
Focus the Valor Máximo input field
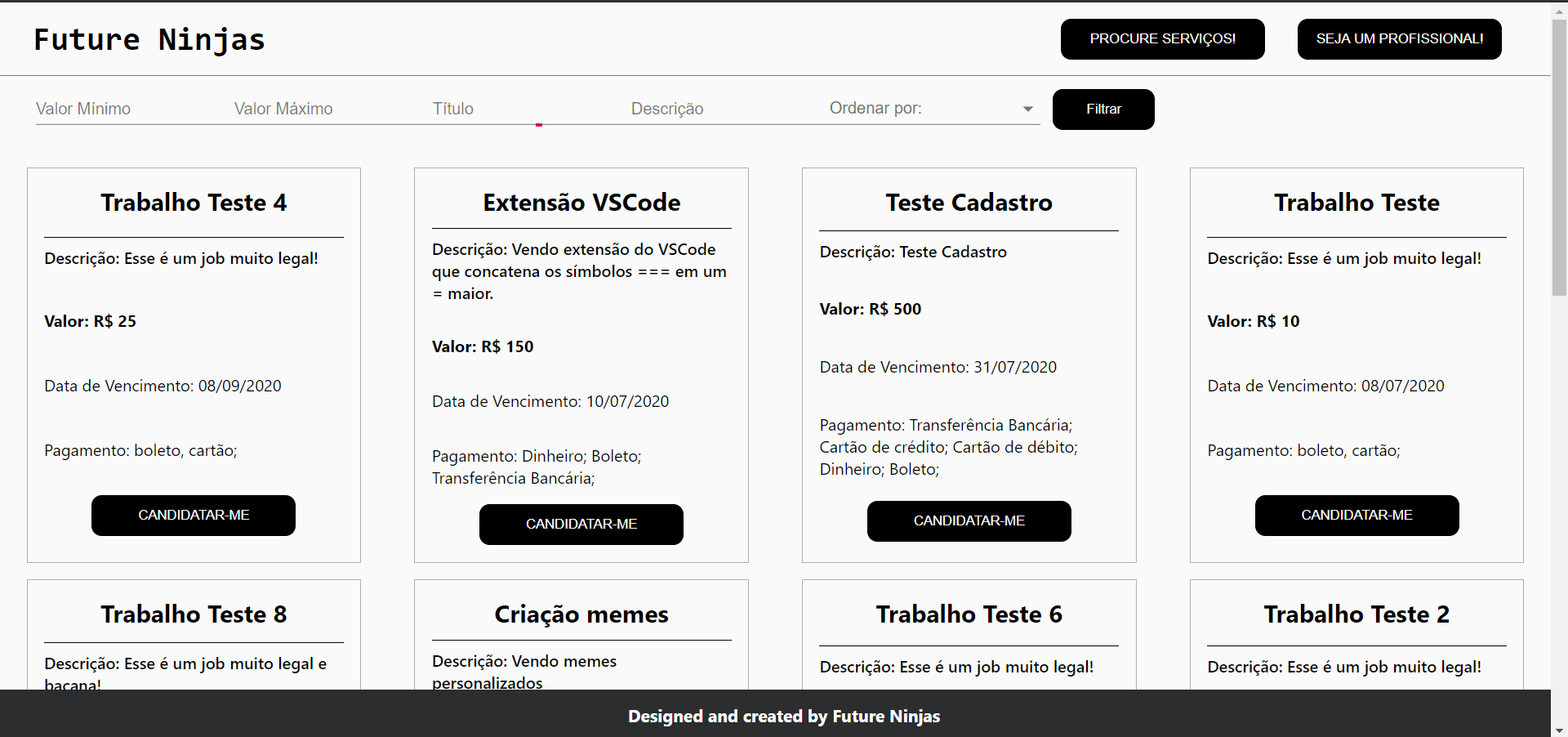click(x=333, y=109)
